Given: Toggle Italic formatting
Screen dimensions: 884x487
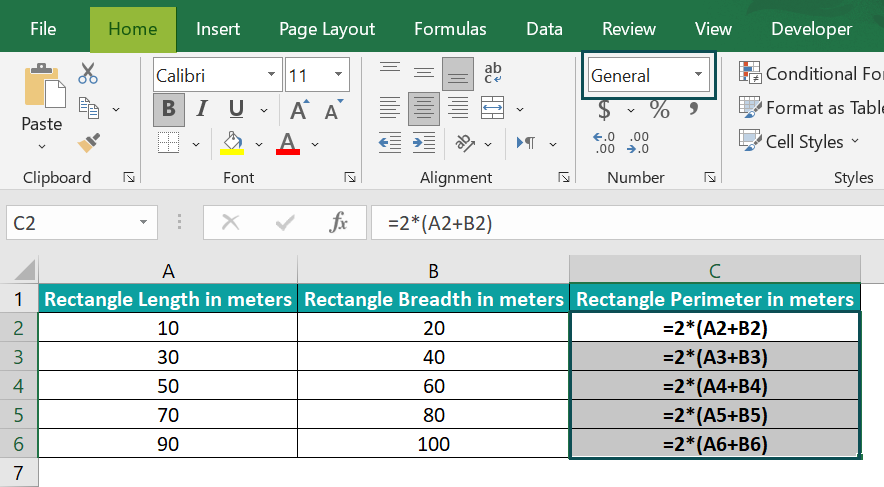Looking at the screenshot, I should (x=202, y=109).
